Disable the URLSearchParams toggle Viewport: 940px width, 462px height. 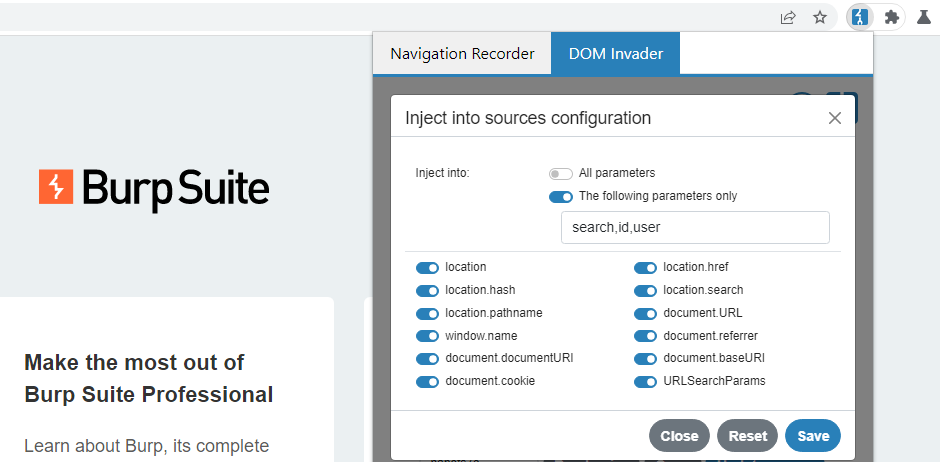click(645, 381)
